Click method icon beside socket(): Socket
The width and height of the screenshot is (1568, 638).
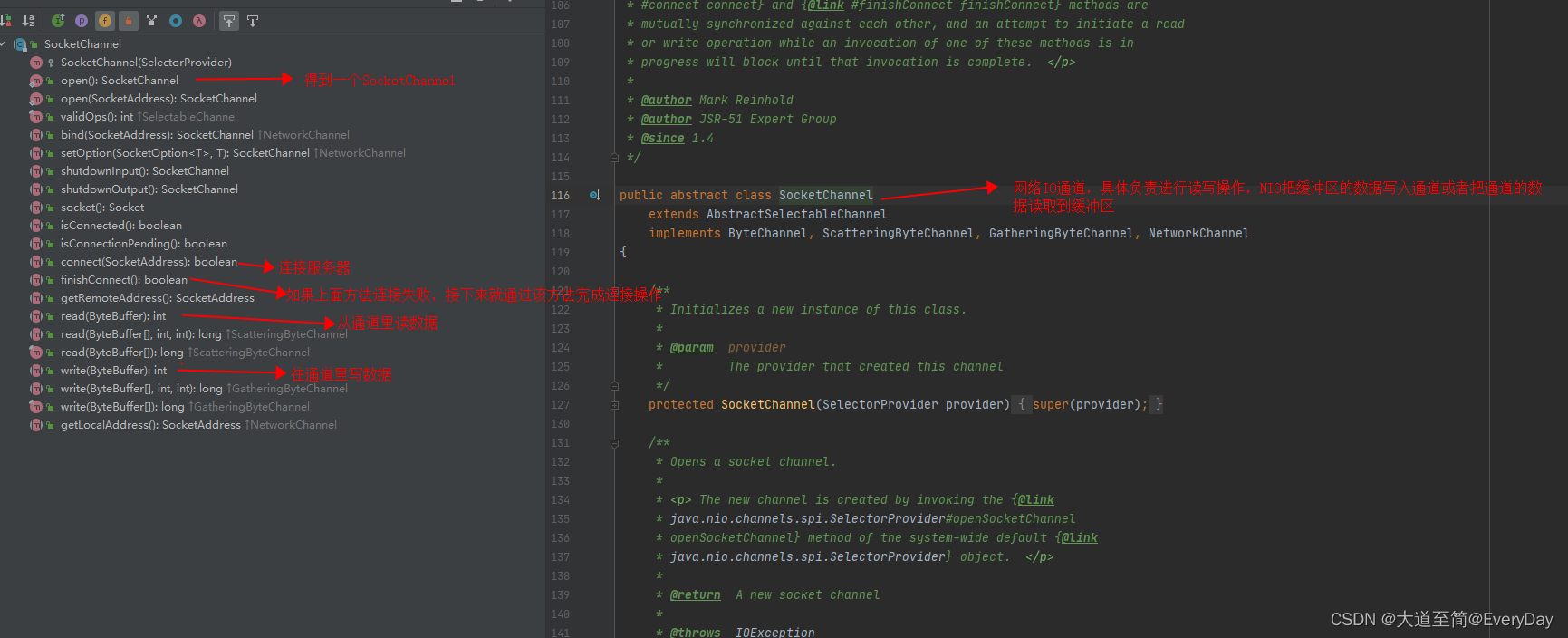click(36, 207)
